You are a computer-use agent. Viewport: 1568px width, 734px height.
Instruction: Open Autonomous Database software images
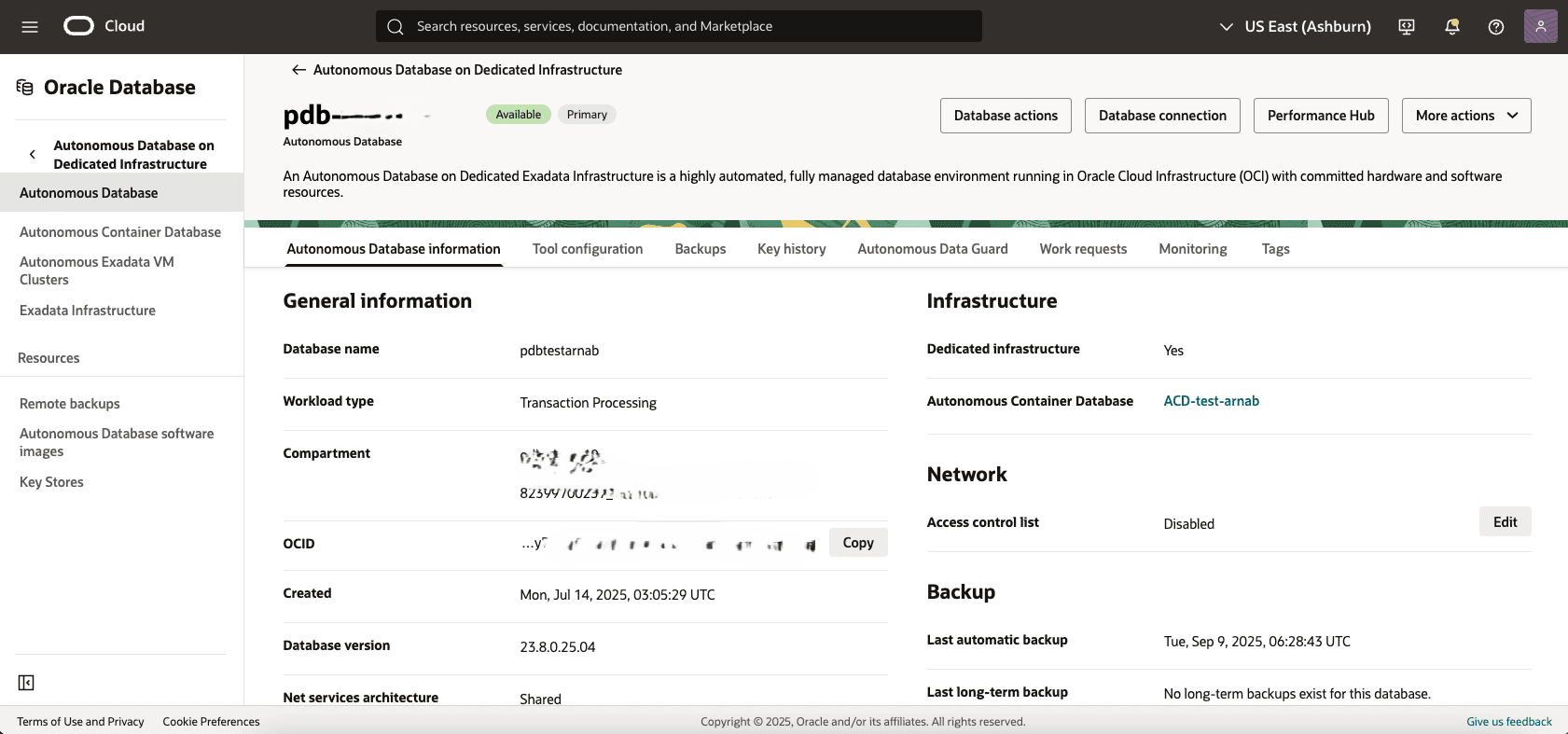click(117, 442)
